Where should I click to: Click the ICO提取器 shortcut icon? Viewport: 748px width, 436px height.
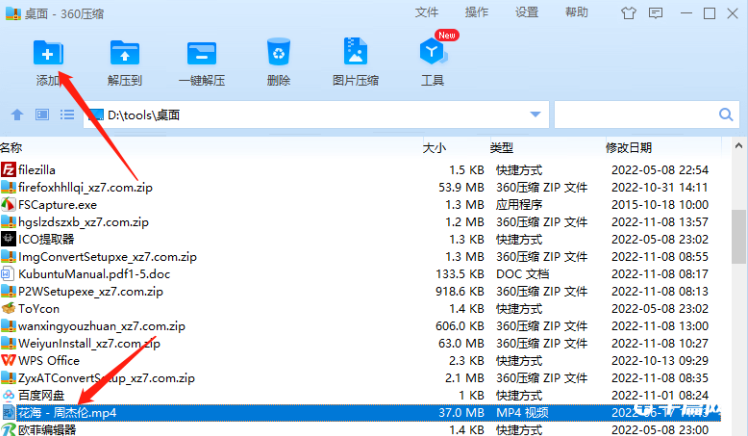[8, 239]
